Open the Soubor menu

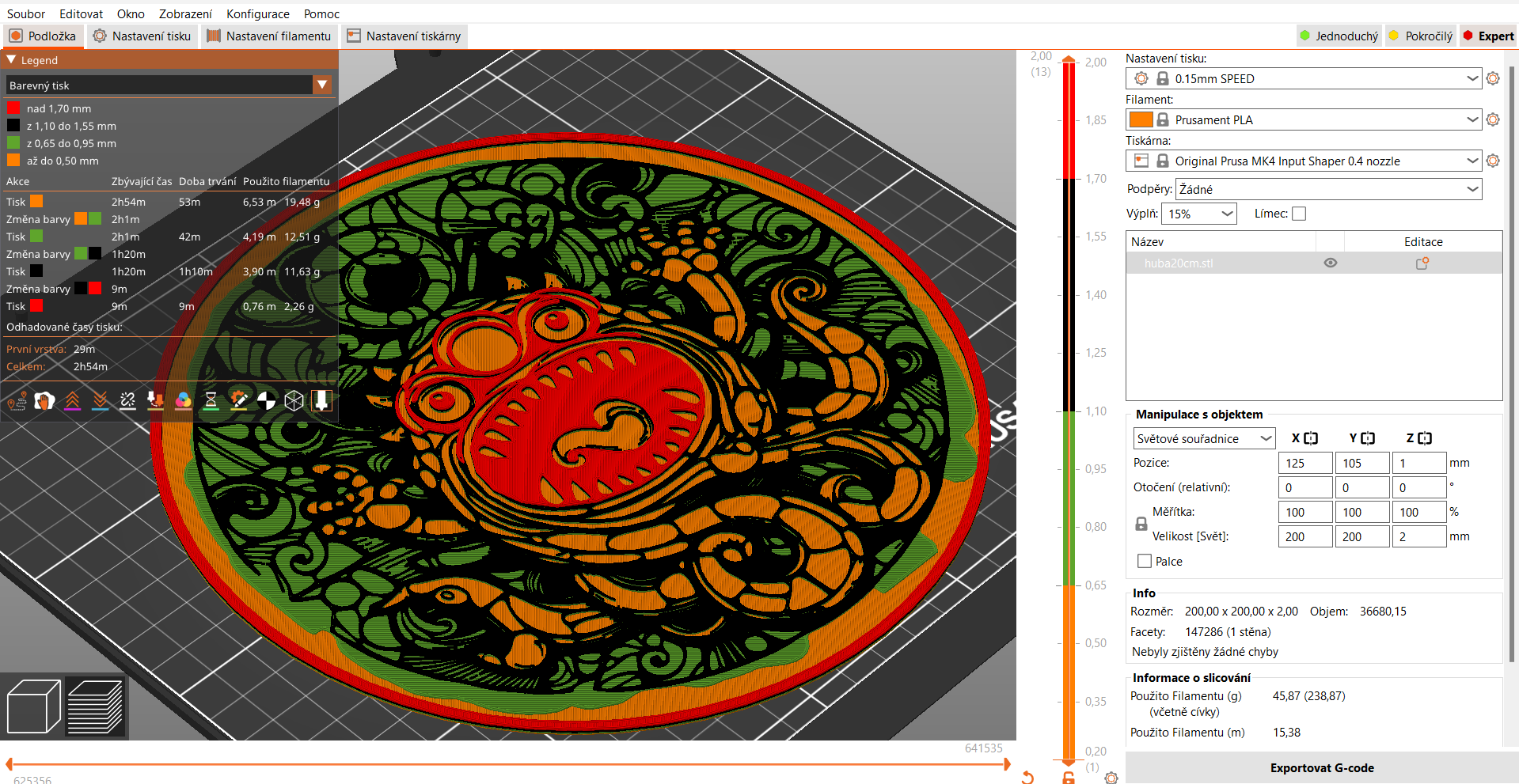(x=26, y=13)
